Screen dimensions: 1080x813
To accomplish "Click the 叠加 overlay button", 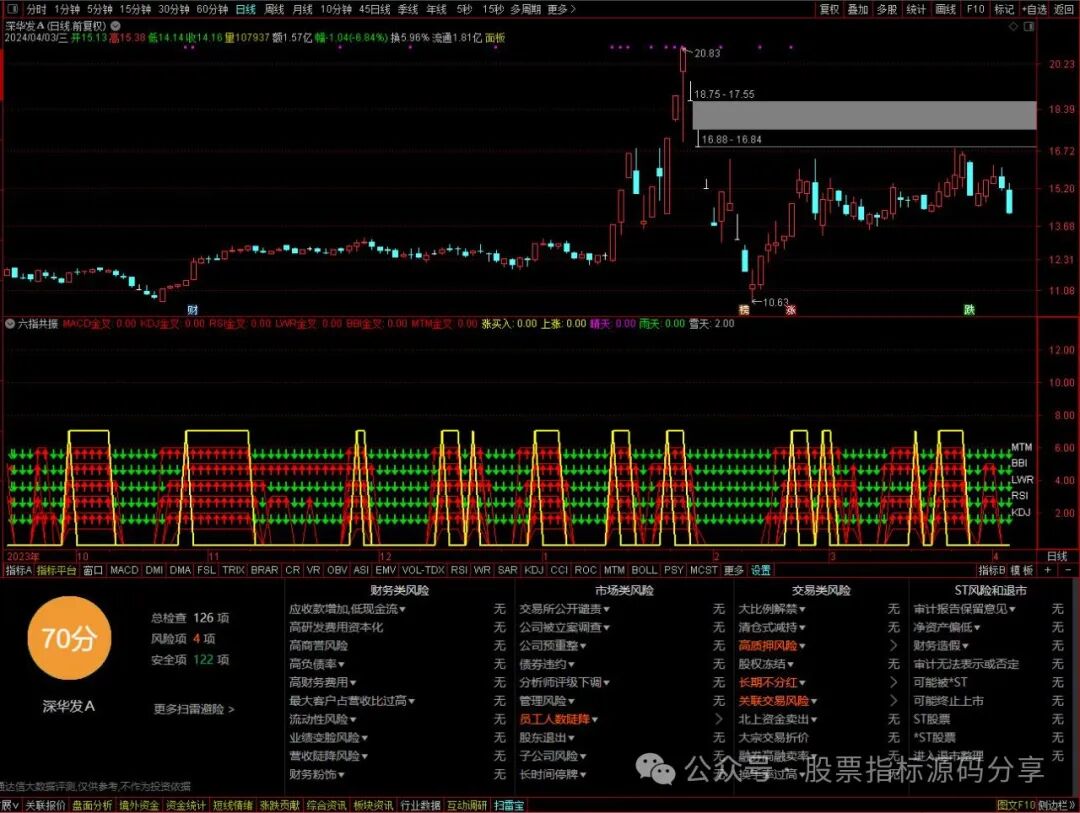I will 858,9.
